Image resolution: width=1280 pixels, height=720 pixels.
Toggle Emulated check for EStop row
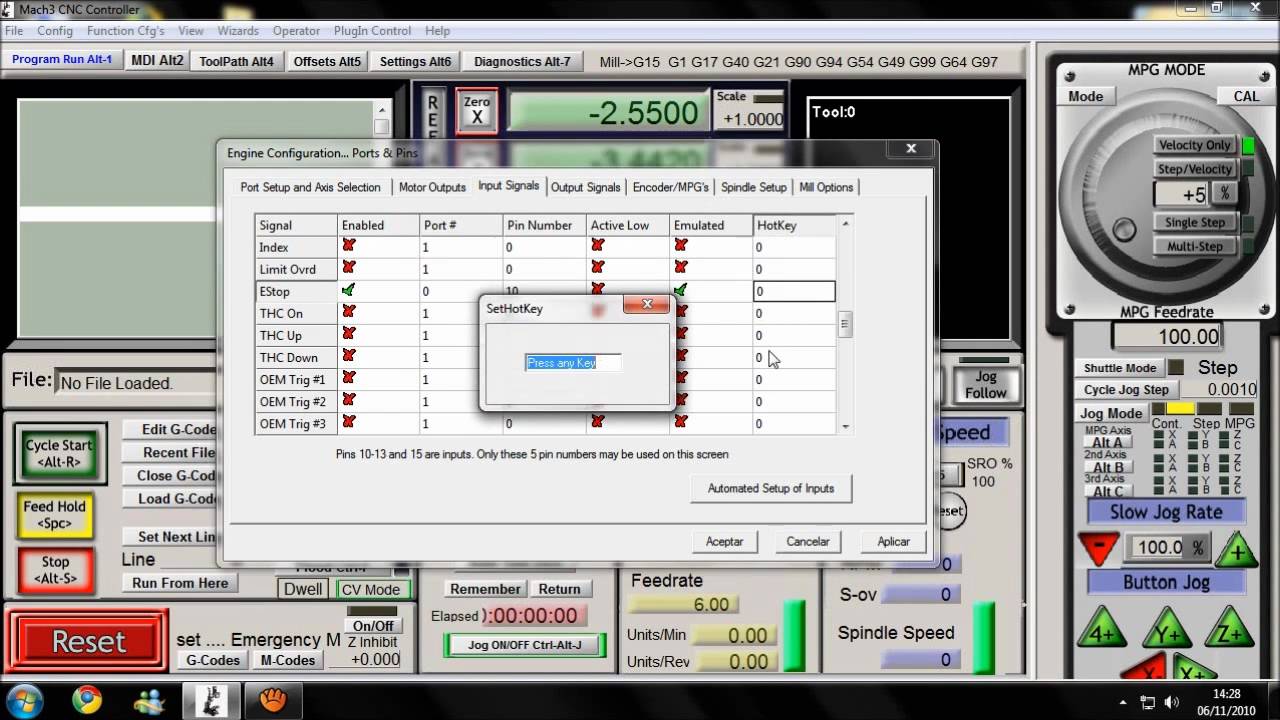tap(680, 290)
